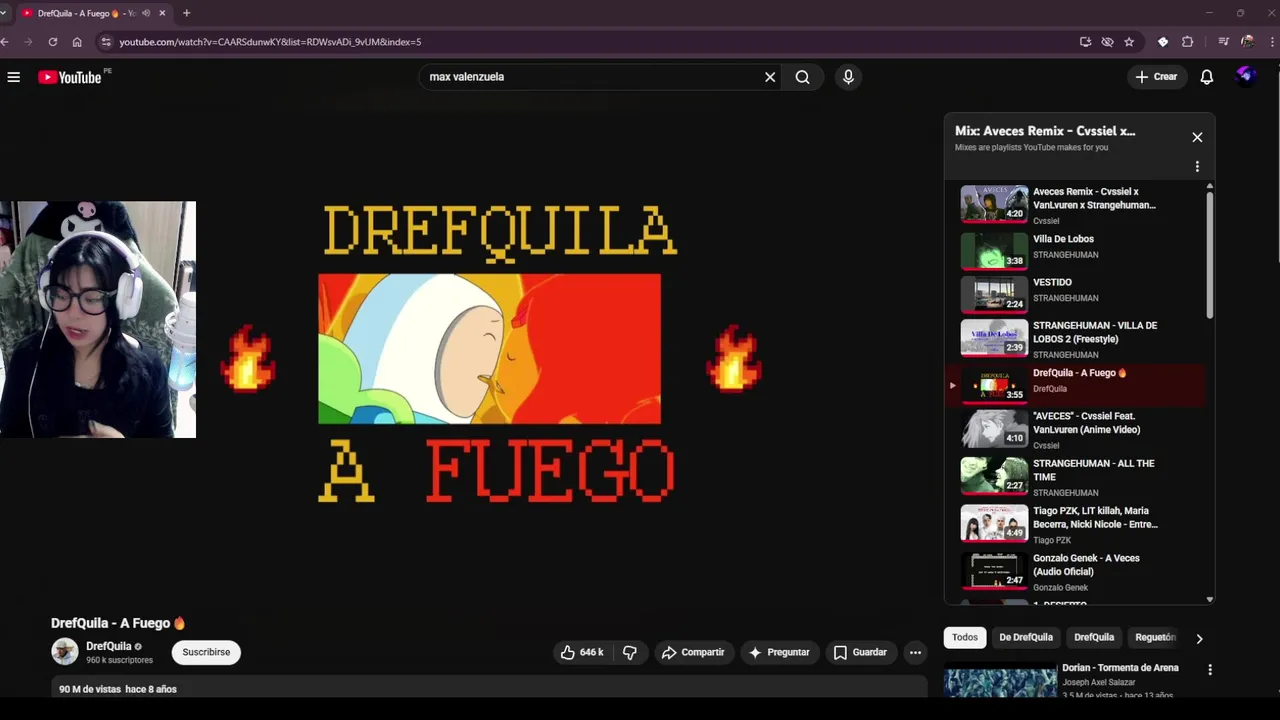The height and width of the screenshot is (720, 1280).
Task: Bookmark this page with the star icon
Action: point(1129,42)
